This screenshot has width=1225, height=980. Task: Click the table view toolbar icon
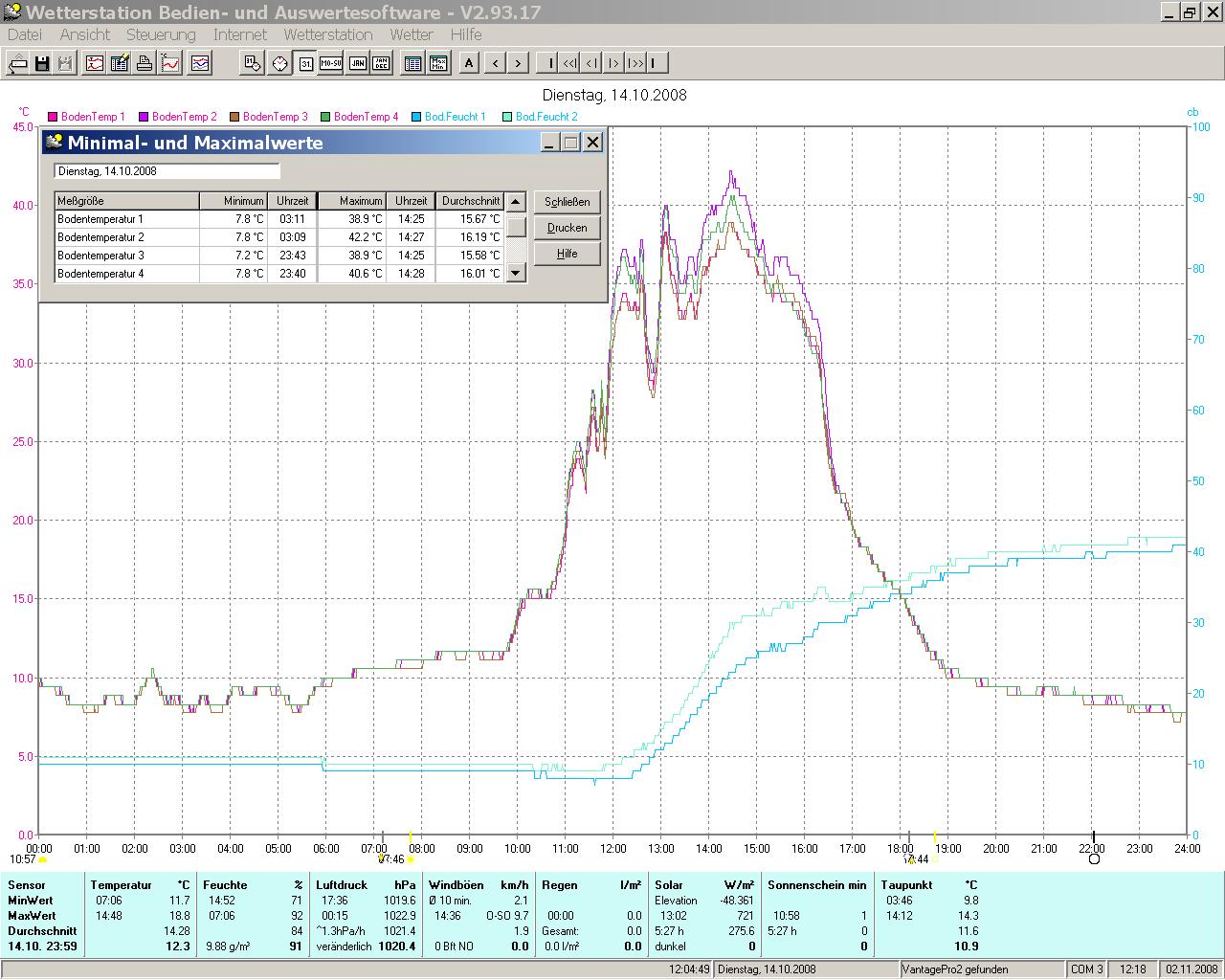412,63
